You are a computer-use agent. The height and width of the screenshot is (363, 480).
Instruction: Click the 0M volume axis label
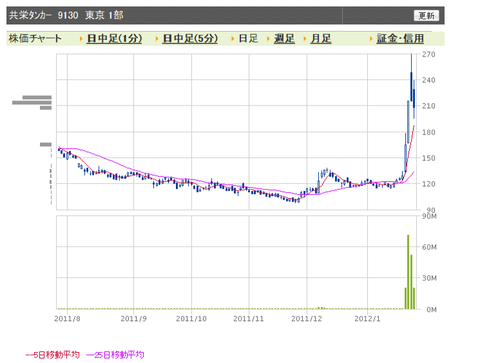tap(431, 310)
